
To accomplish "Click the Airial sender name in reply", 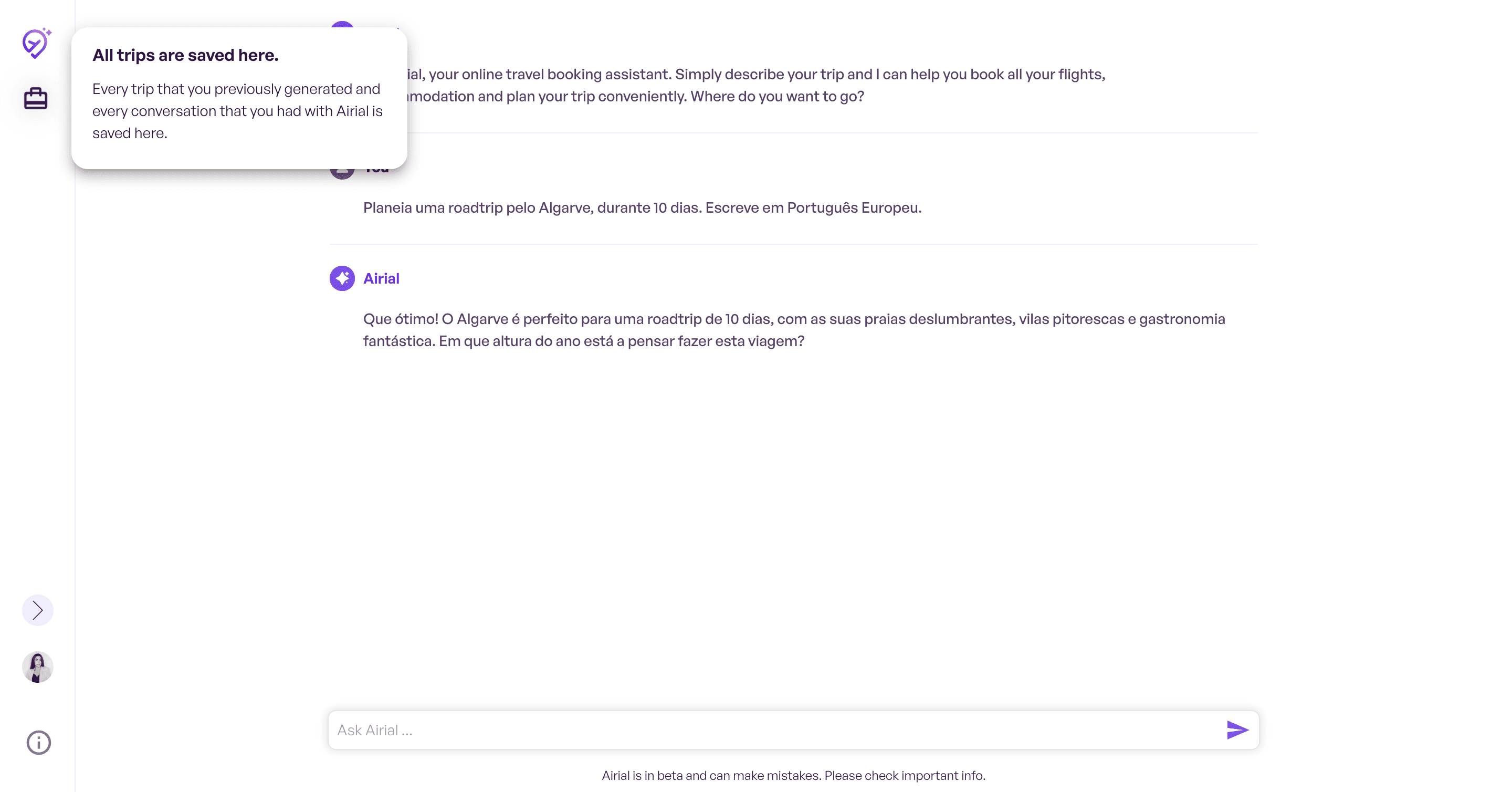I will click(x=381, y=278).
